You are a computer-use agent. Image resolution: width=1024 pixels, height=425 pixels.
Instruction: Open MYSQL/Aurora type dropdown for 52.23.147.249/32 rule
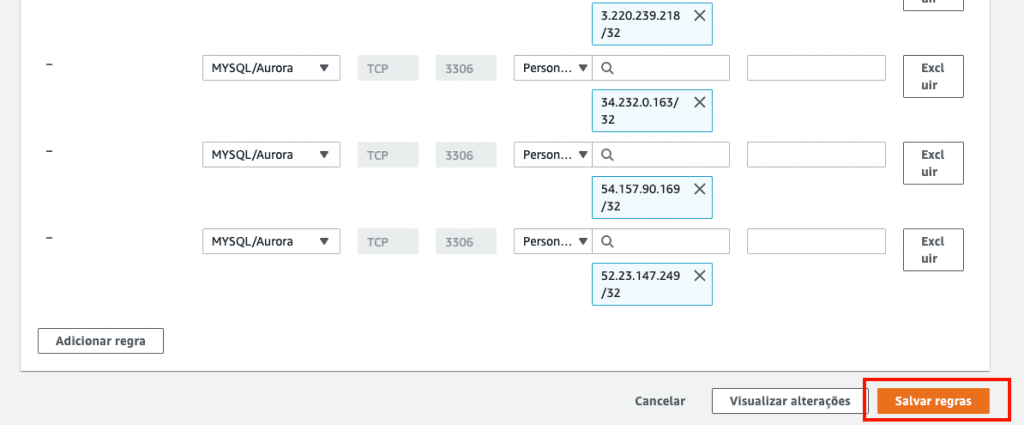coord(270,241)
